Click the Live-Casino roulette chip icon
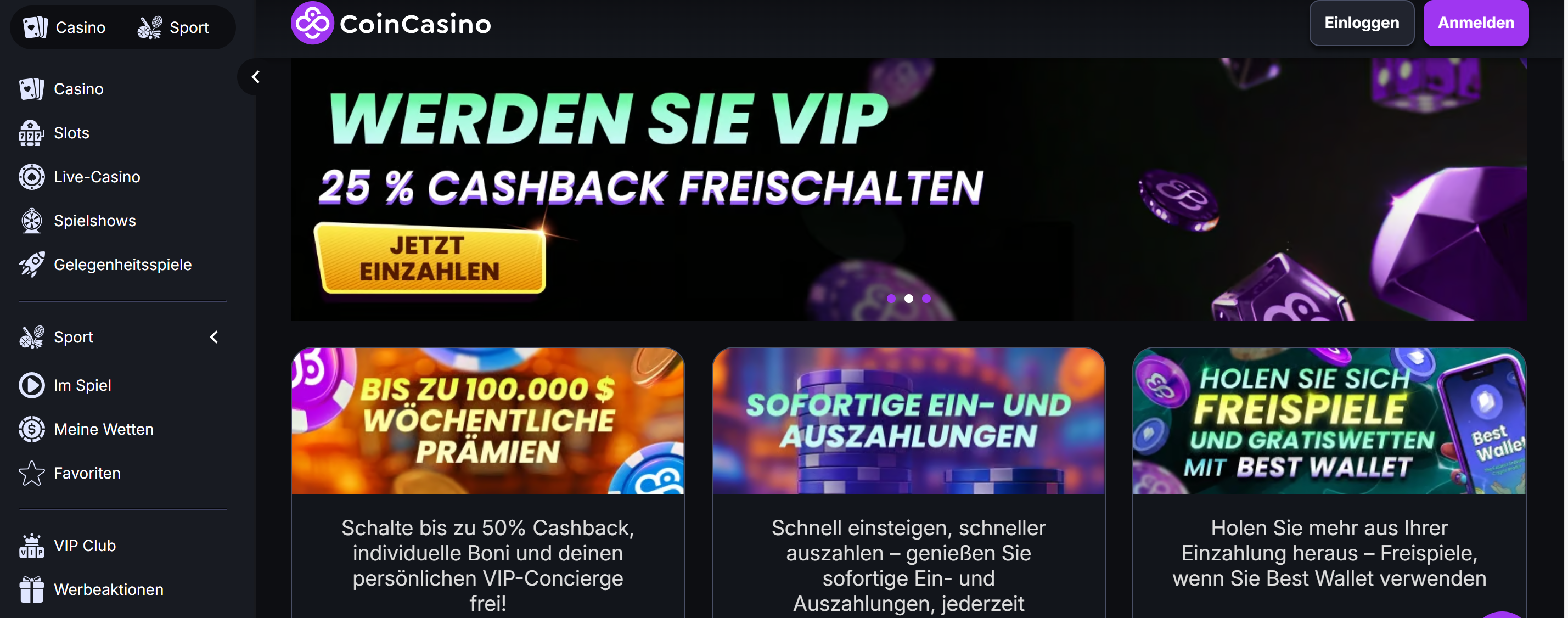 tap(31, 177)
